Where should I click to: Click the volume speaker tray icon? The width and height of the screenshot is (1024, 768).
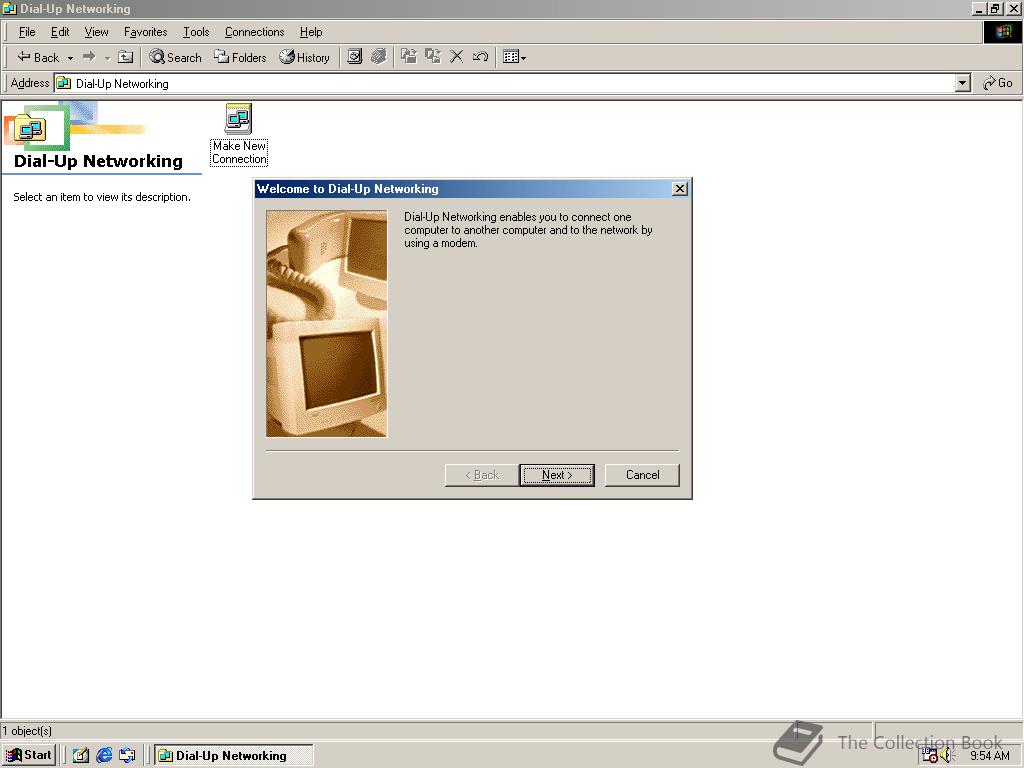pyautogui.click(x=947, y=756)
